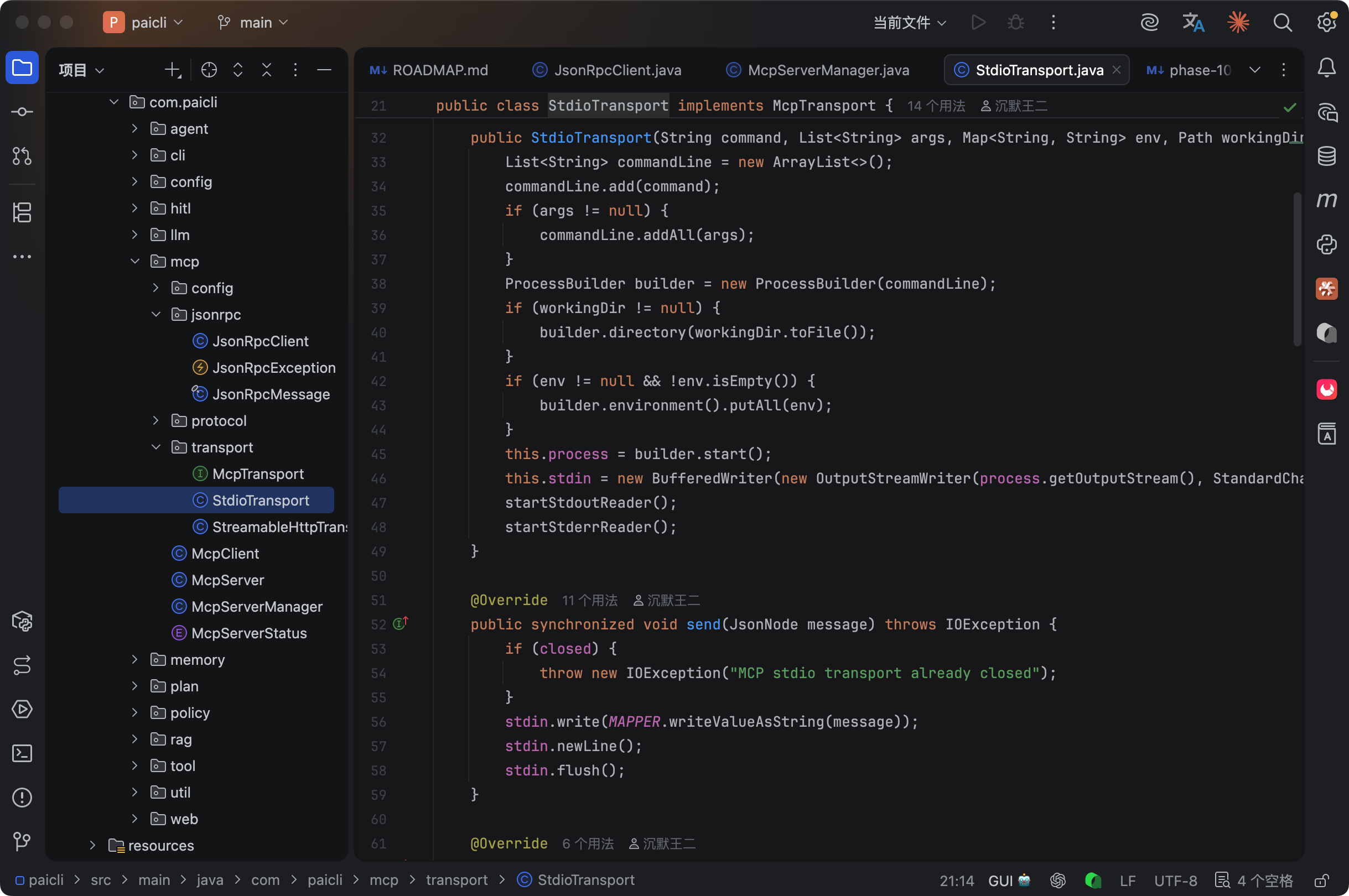
Task: Hide the project panel with the minimize dash
Action: 324,70
